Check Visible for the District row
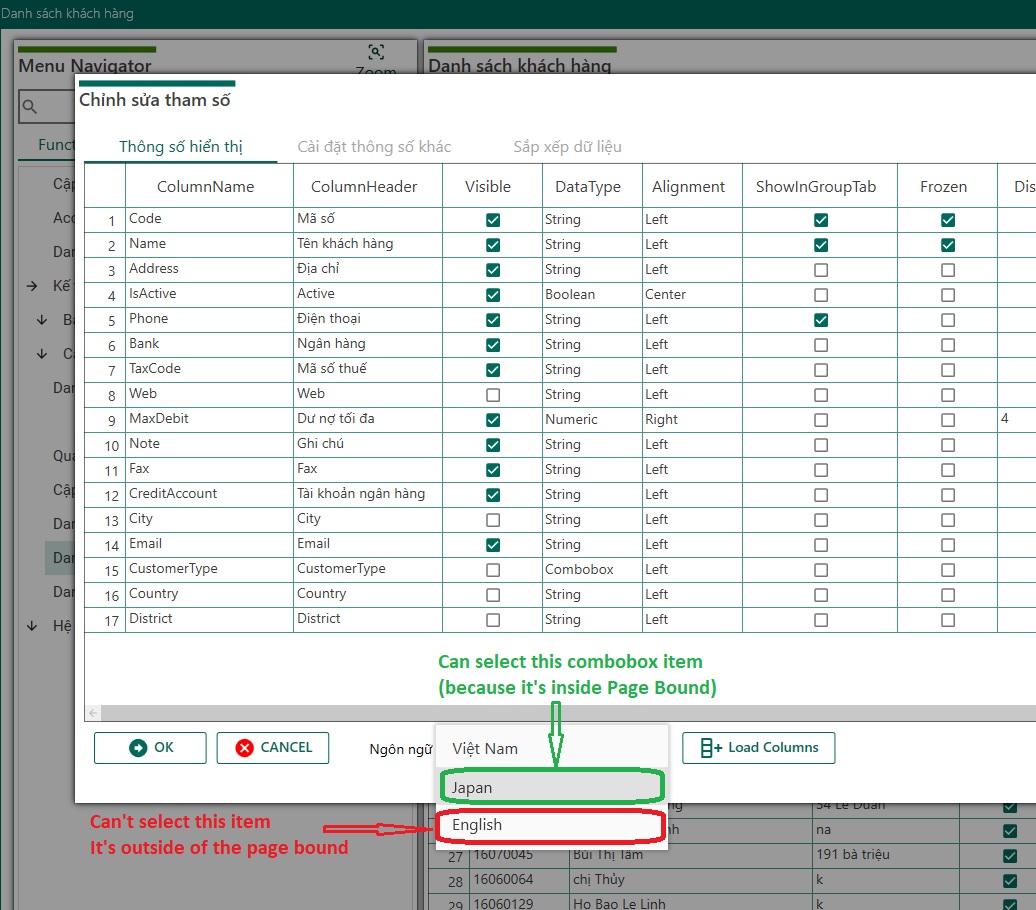The height and width of the screenshot is (910, 1036). (493, 620)
